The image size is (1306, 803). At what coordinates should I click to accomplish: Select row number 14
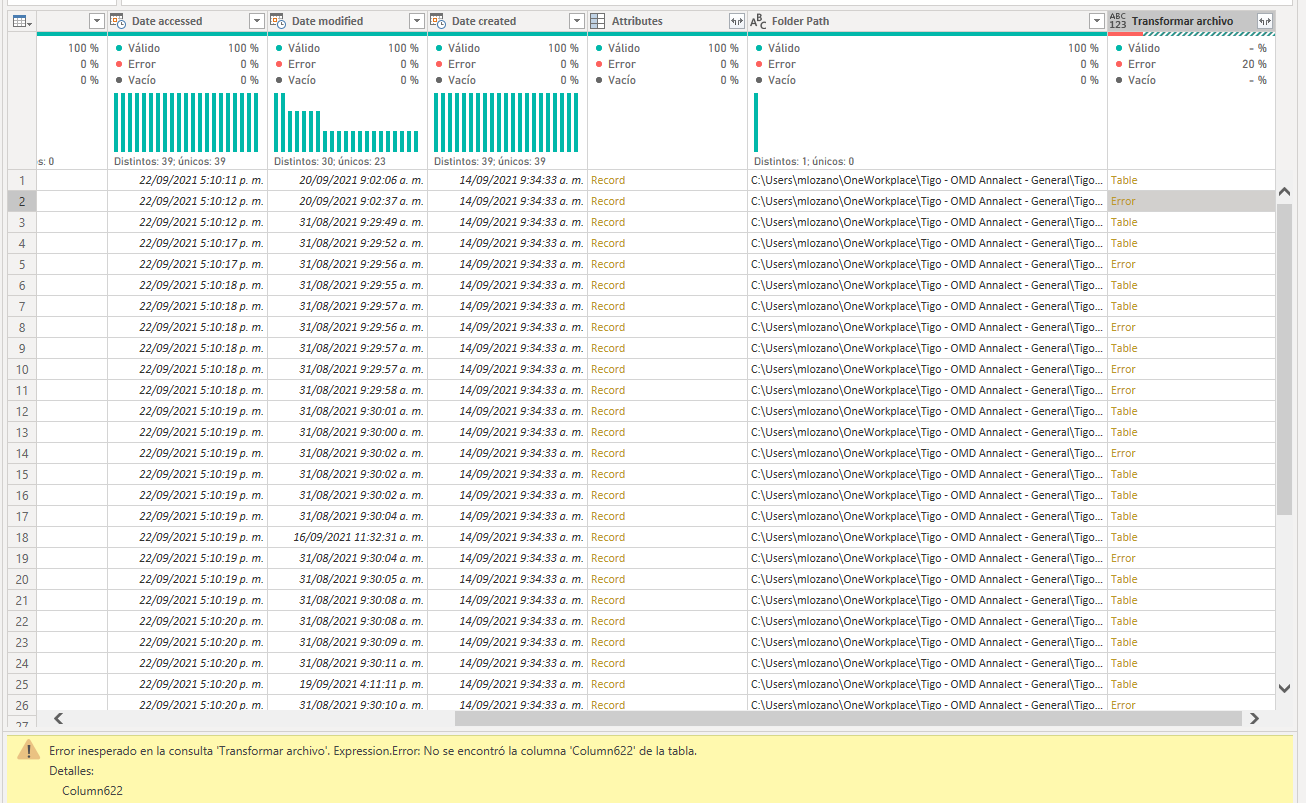click(22, 453)
